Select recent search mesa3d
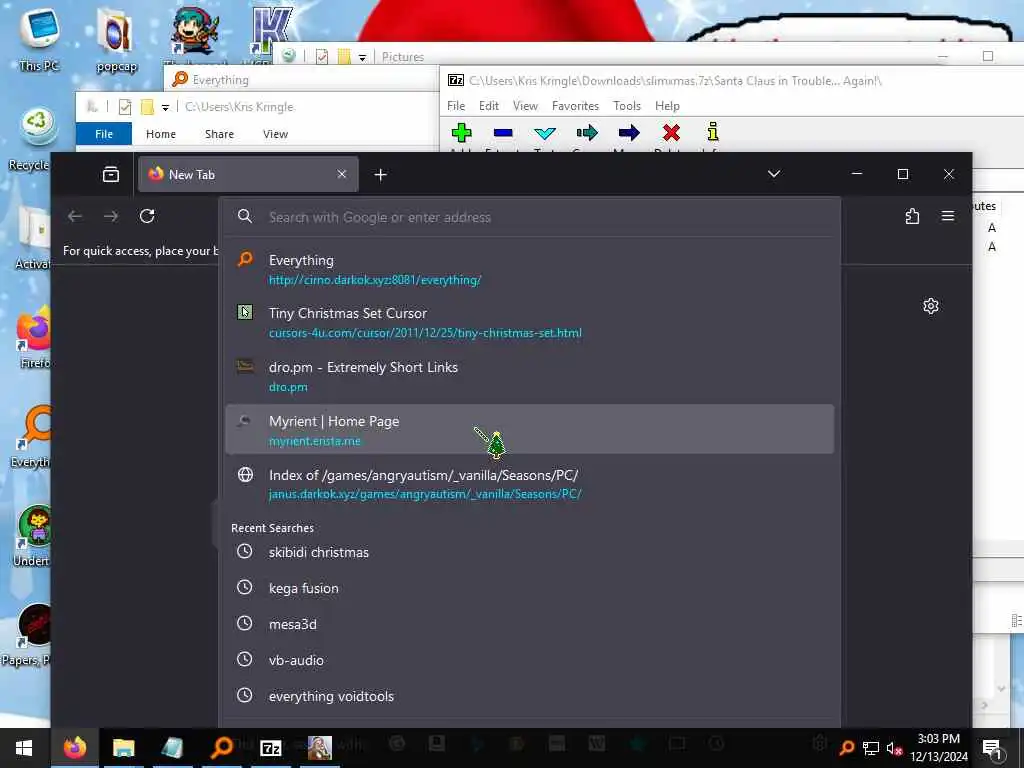Screen dimensions: 1024x768 click(x=530, y=624)
